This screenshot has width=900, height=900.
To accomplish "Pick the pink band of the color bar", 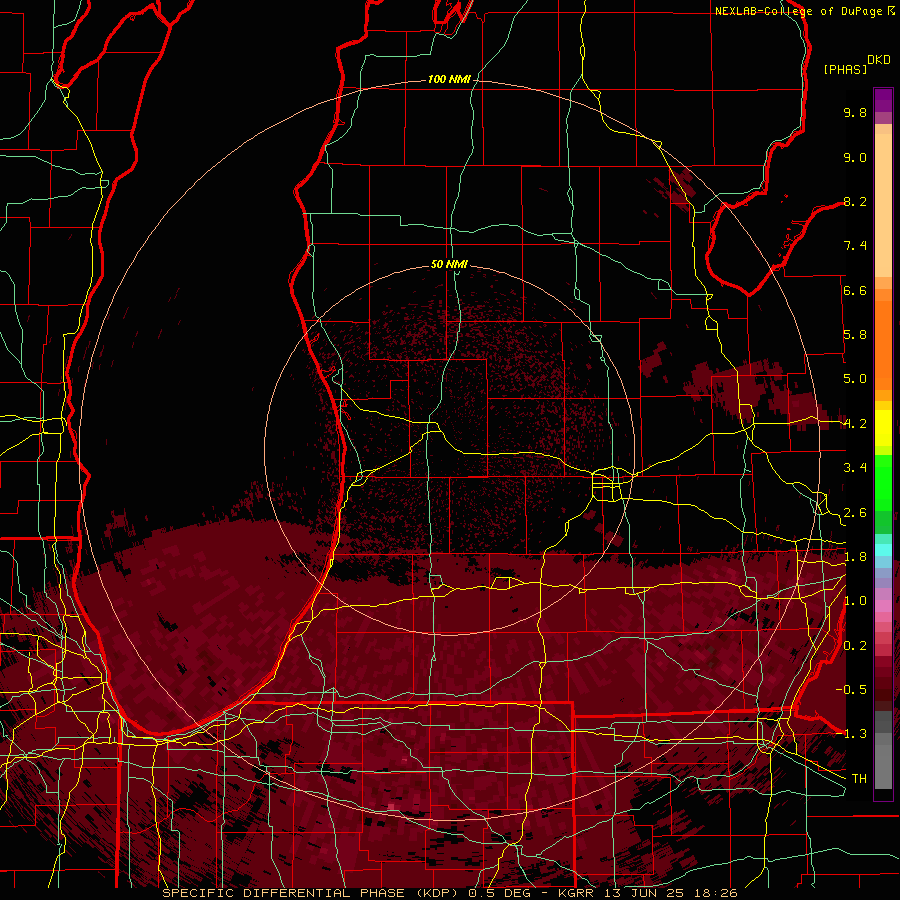I will coord(883,606).
